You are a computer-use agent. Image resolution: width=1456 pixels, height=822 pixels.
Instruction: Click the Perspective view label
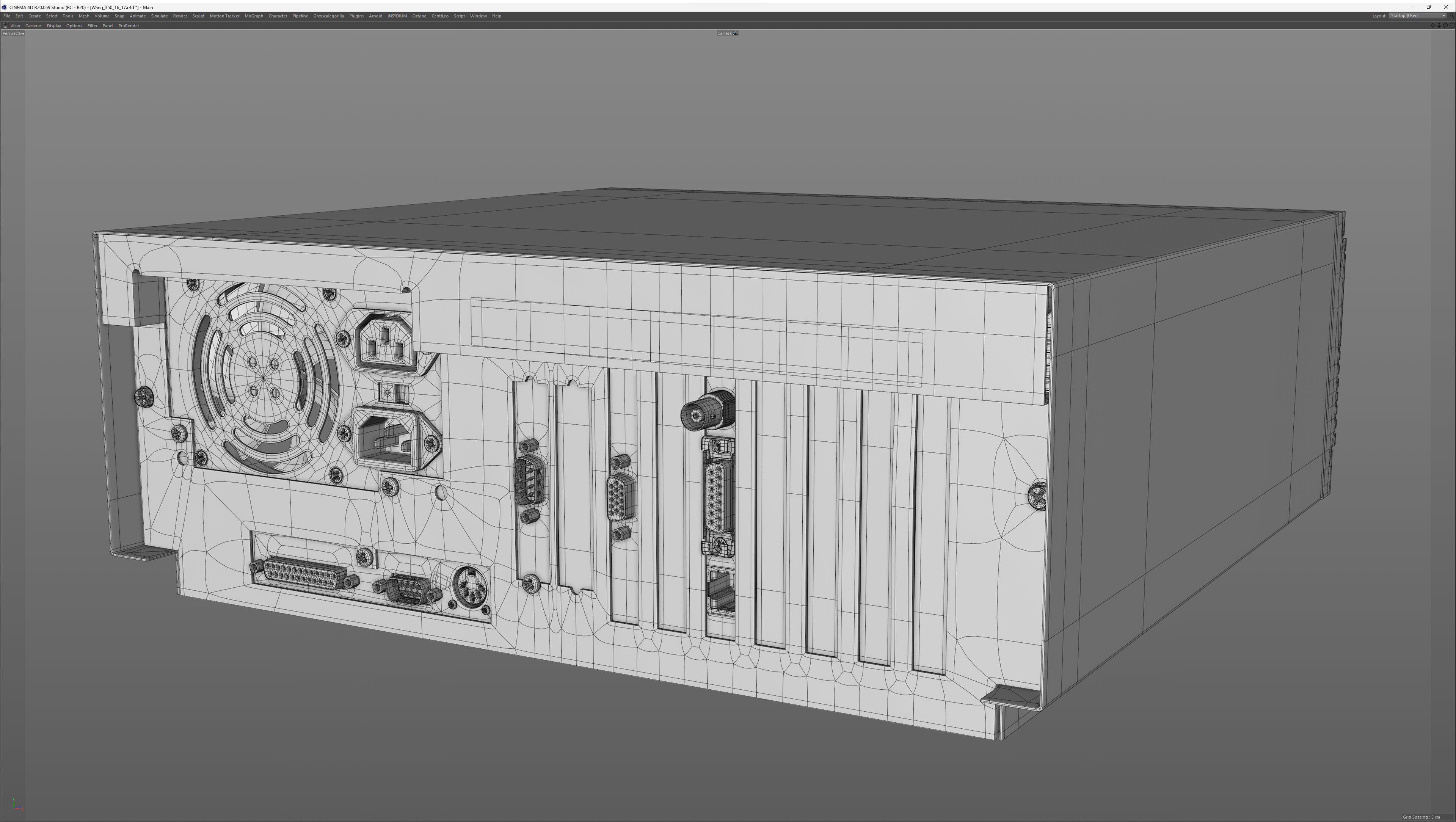[13, 33]
